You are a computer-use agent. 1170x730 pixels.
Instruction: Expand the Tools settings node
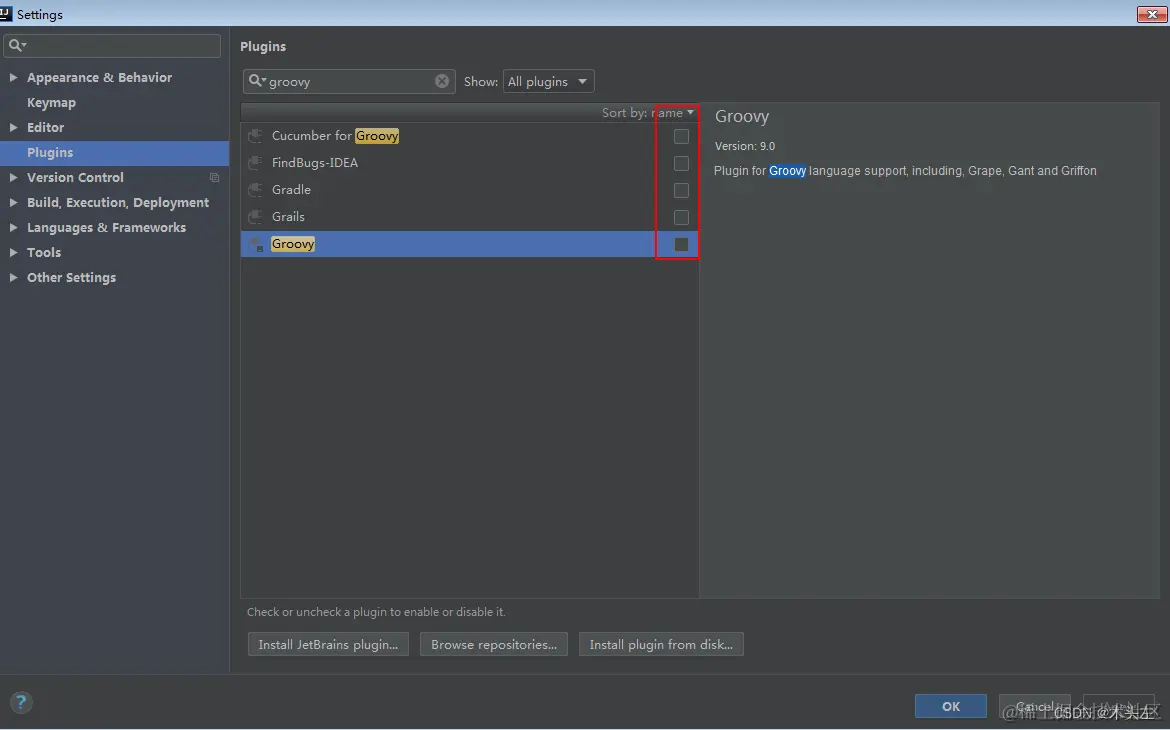[13, 252]
